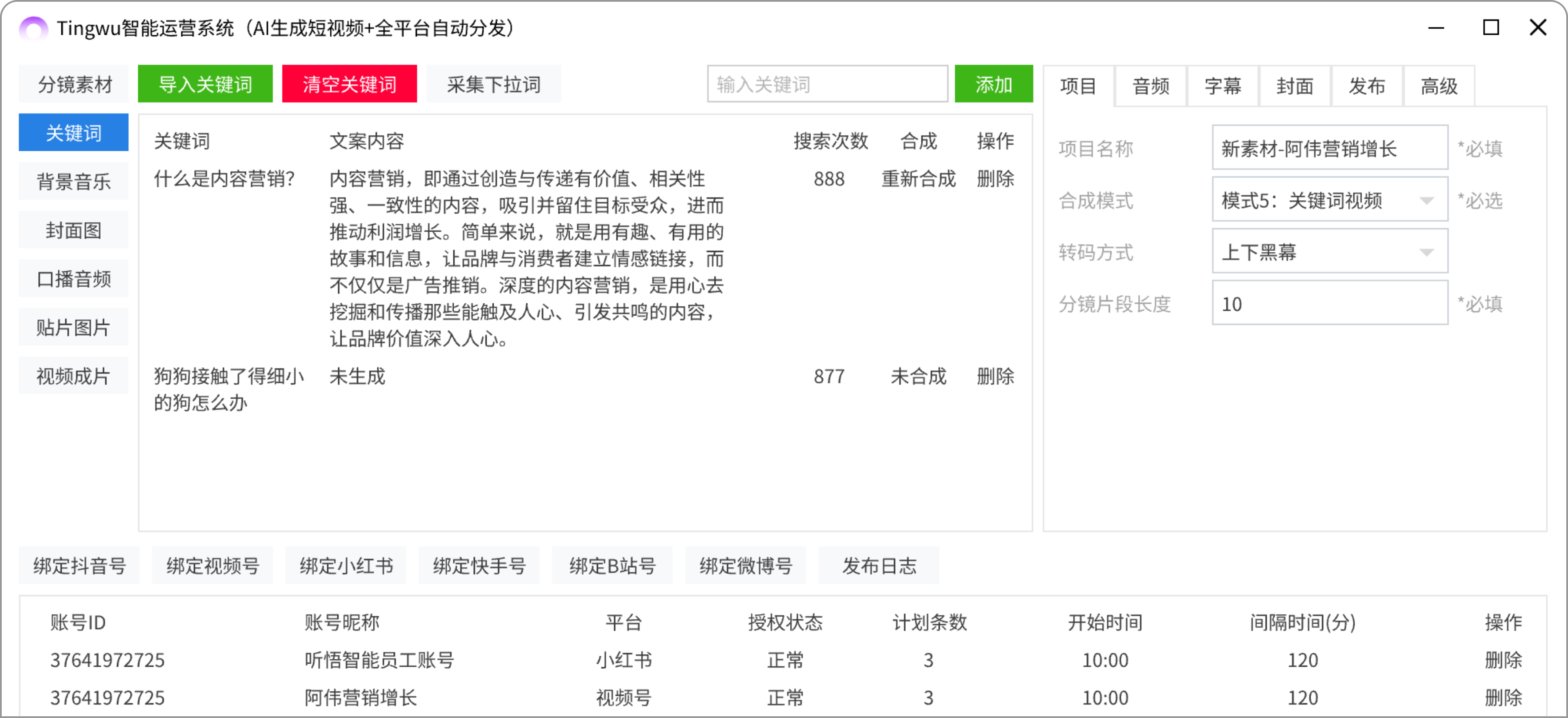Viewport: 1568px width, 718px height.
Task: Click the 视频号 platform cell
Action: click(x=623, y=698)
